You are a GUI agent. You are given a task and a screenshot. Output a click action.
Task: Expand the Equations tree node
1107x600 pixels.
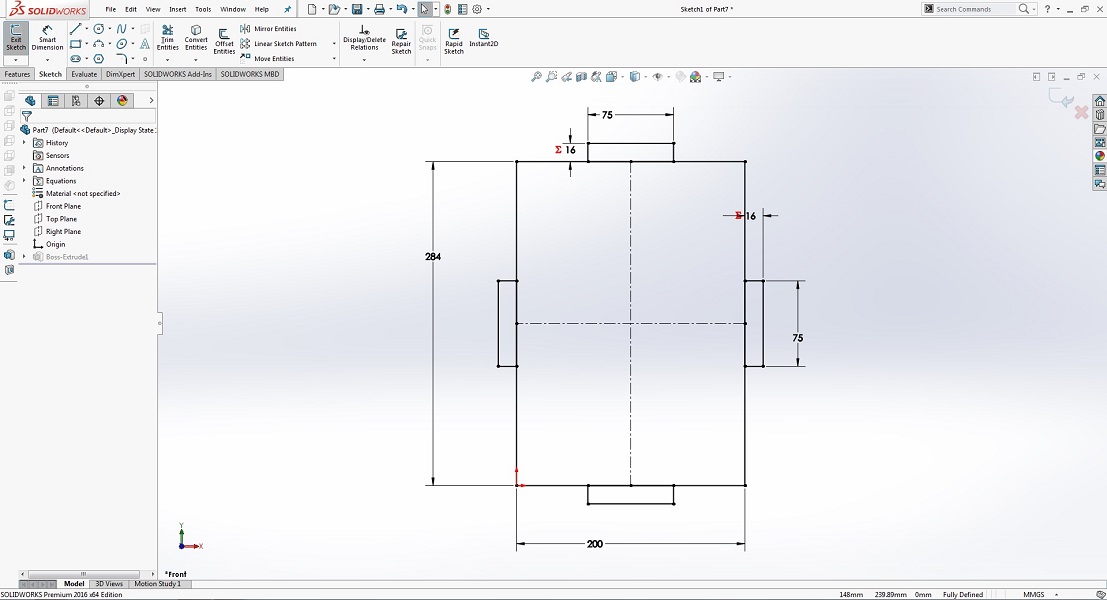click(x=24, y=181)
